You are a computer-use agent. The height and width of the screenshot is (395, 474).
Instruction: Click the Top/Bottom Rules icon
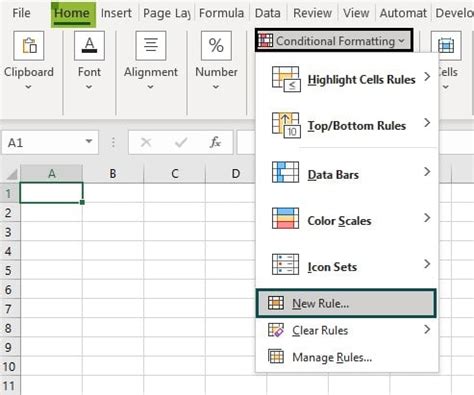coord(286,125)
